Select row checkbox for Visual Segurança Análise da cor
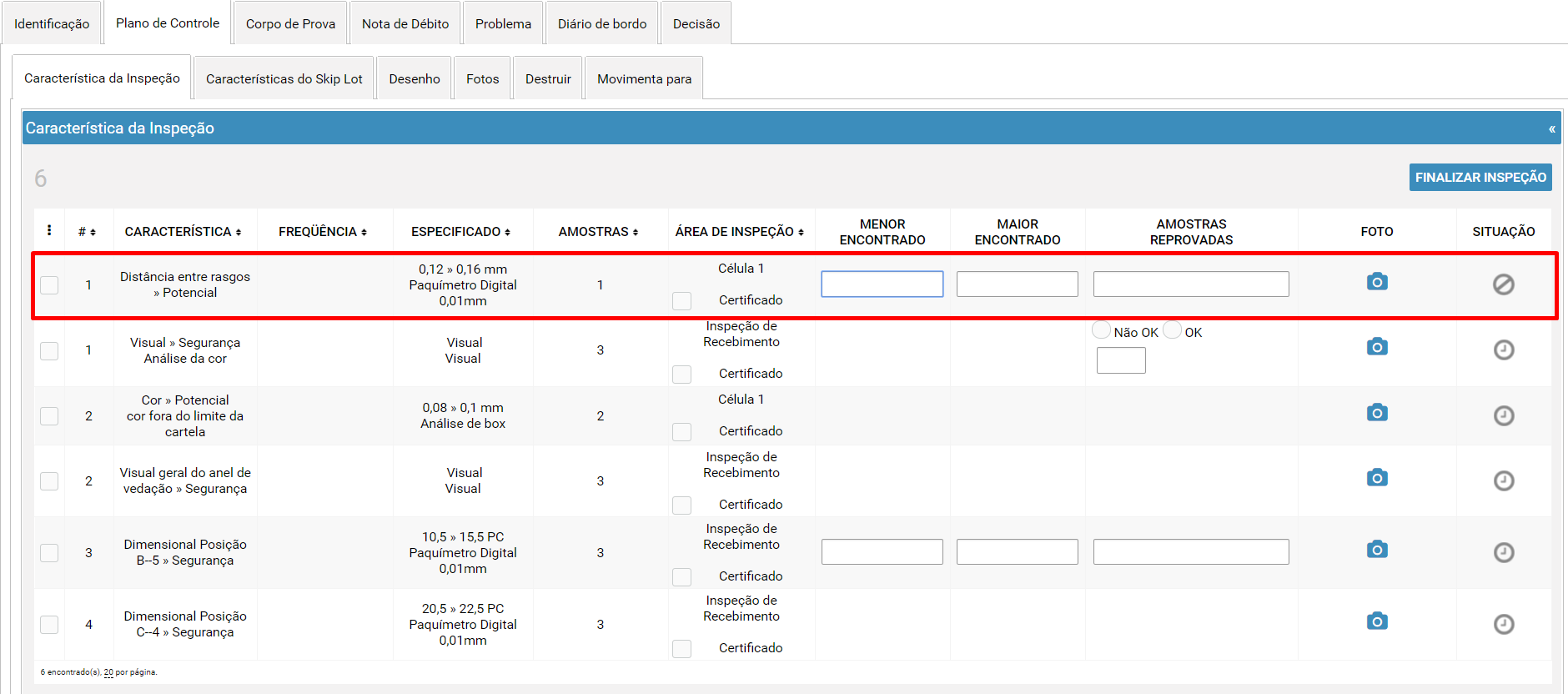Image resolution: width=1568 pixels, height=694 pixels. click(49, 350)
